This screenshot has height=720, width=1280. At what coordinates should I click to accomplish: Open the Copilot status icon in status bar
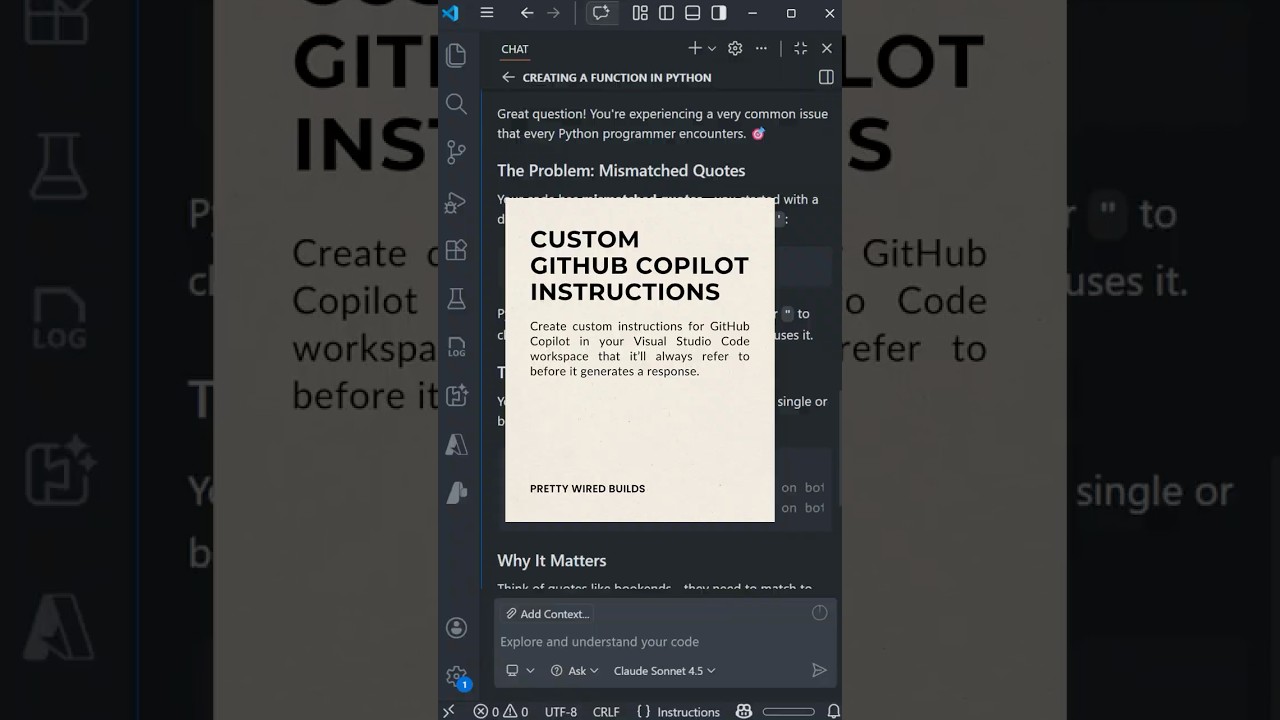point(744,711)
